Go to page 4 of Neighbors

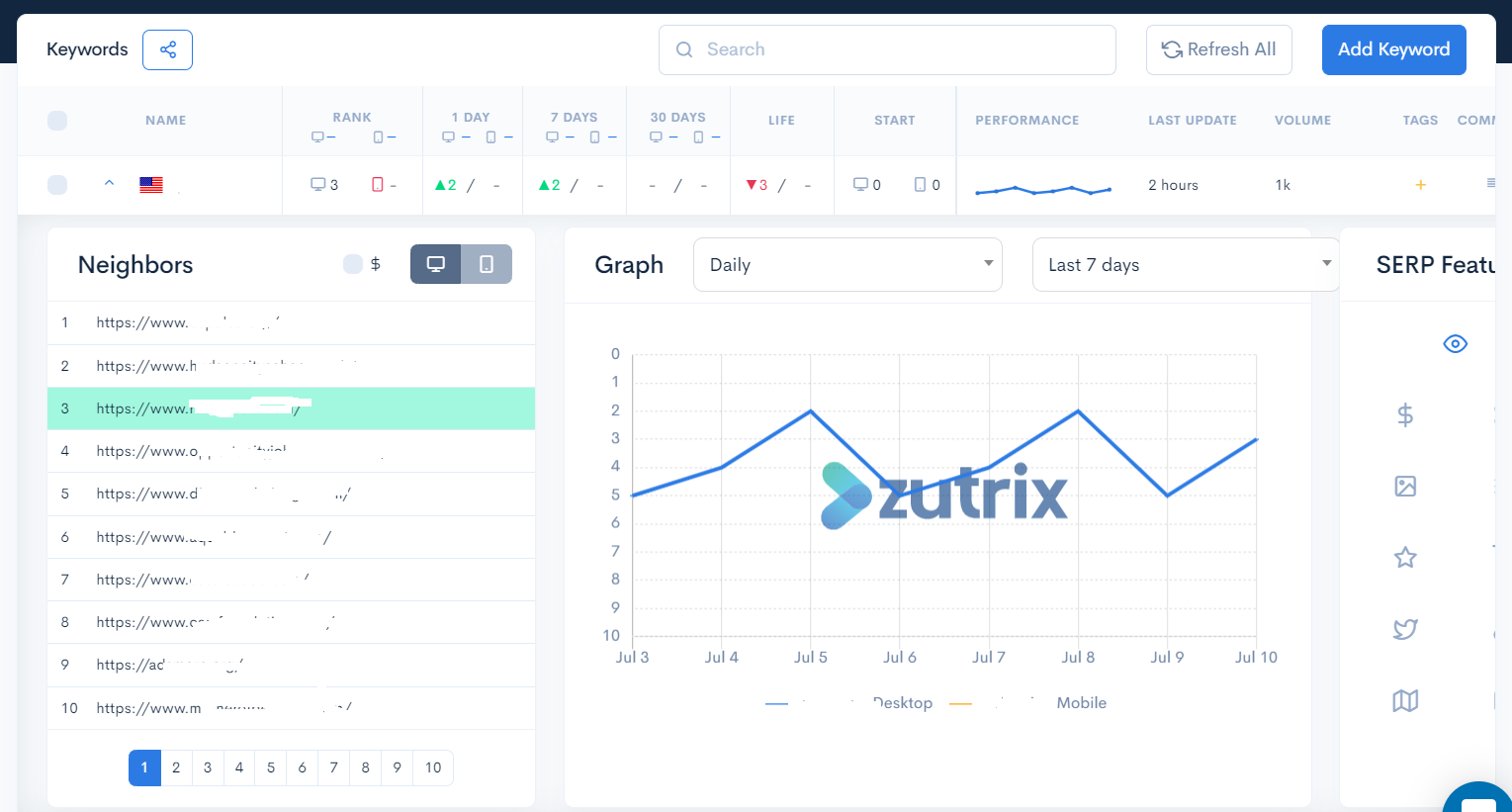click(x=239, y=767)
